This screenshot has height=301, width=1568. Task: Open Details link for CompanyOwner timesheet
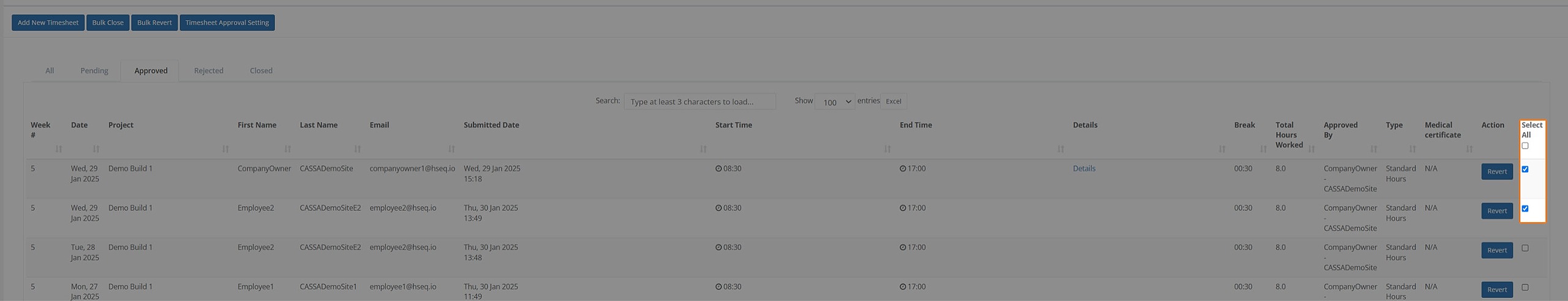pos(1084,169)
